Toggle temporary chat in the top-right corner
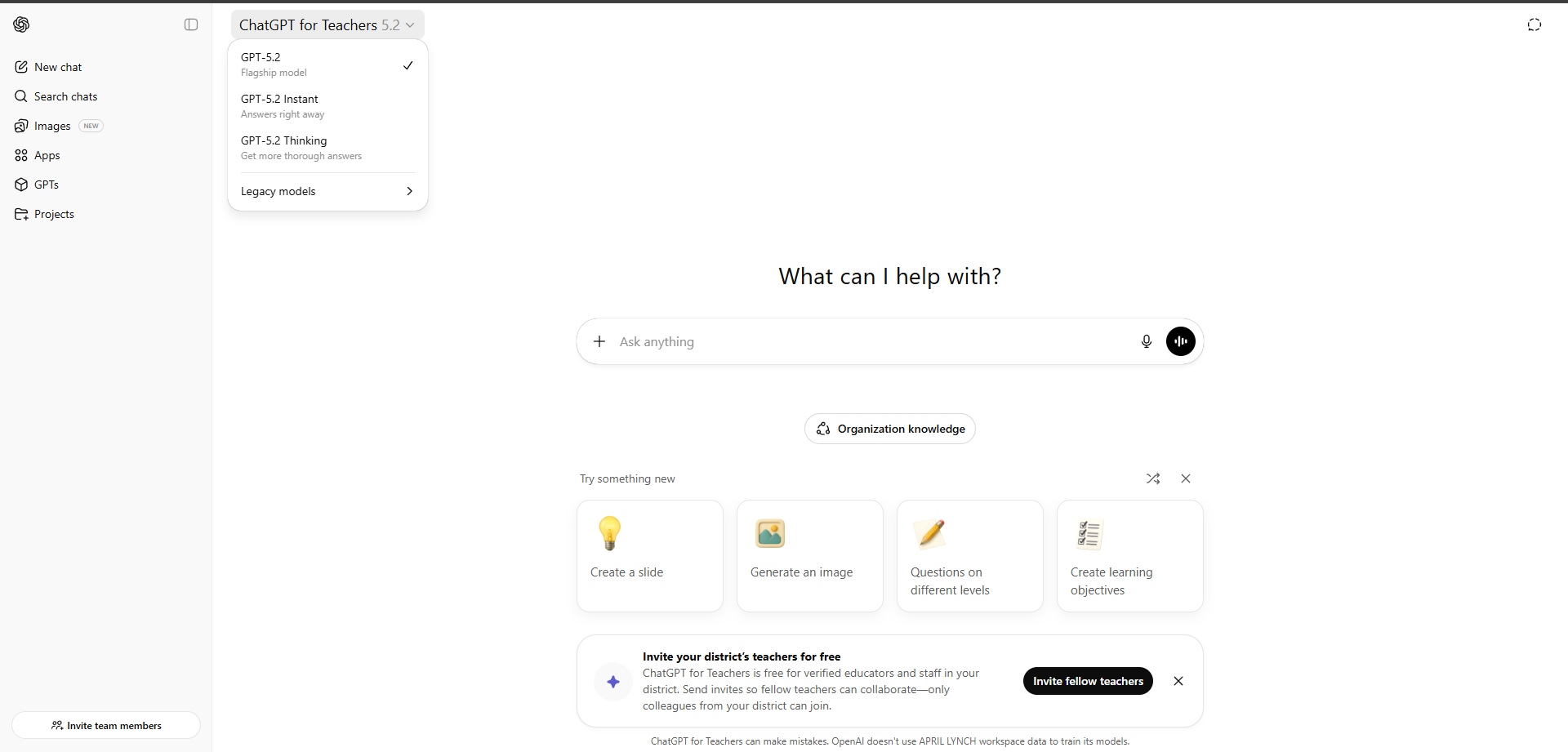This screenshot has width=1568, height=752. [1534, 24]
